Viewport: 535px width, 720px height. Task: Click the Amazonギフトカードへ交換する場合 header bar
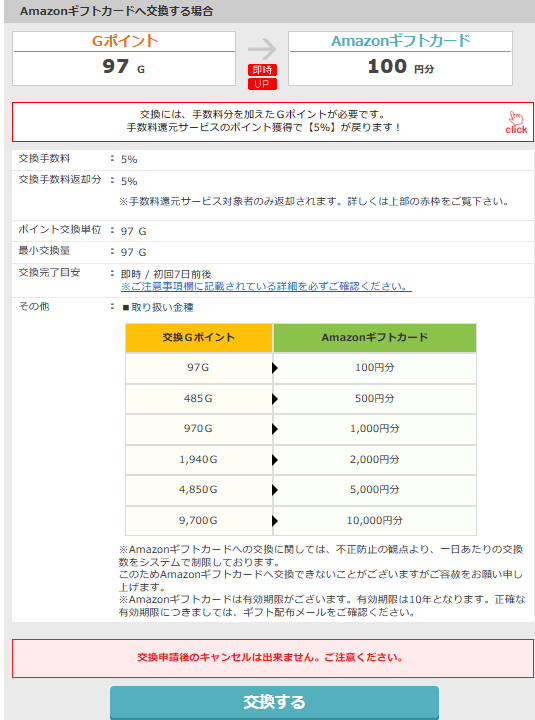tap(269, 11)
